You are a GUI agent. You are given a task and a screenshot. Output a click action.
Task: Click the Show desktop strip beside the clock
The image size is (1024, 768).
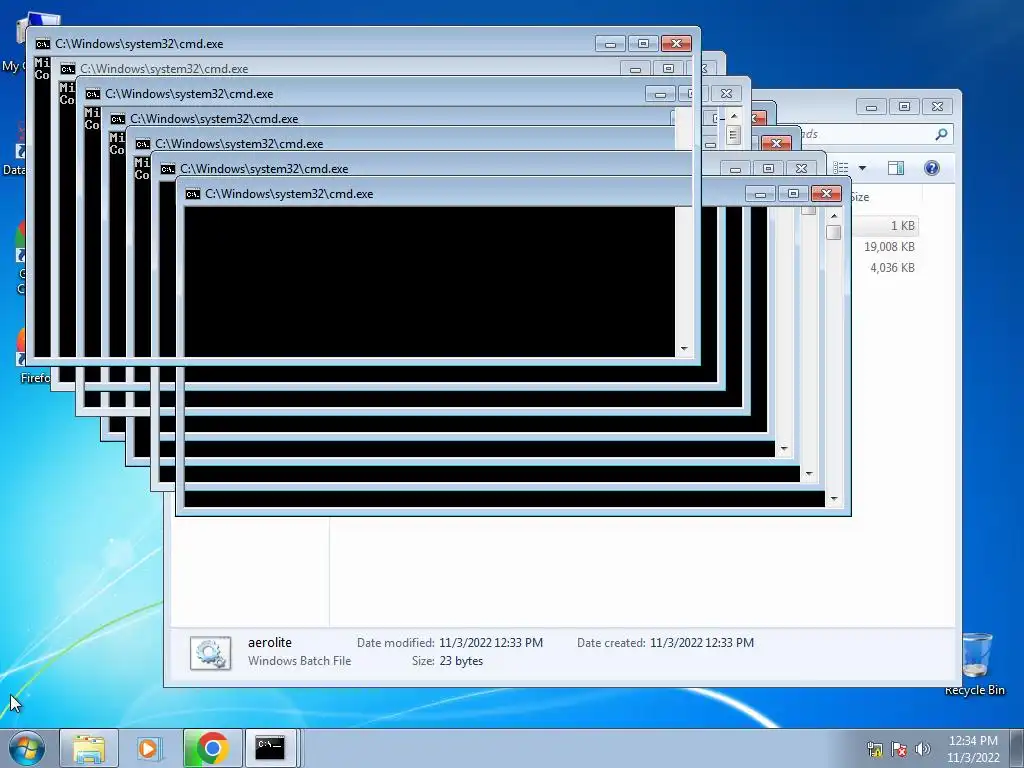1018,748
